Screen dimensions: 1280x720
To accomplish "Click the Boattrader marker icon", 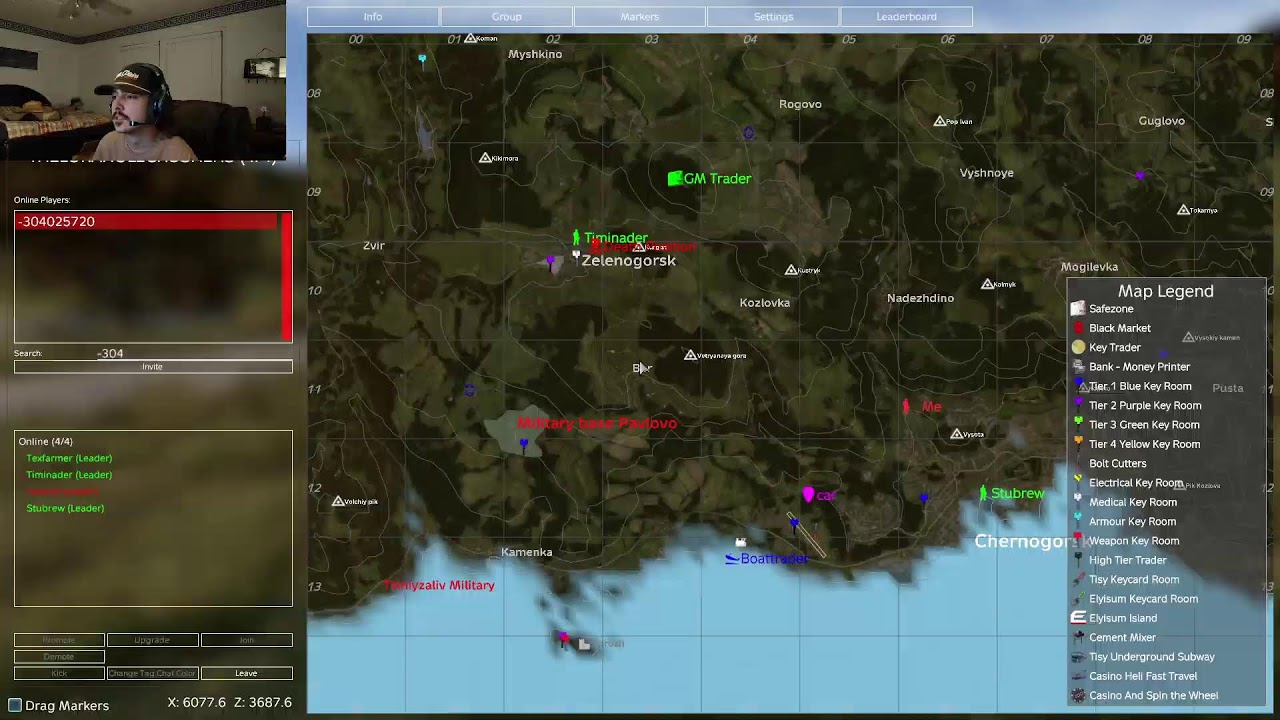I will [732, 559].
